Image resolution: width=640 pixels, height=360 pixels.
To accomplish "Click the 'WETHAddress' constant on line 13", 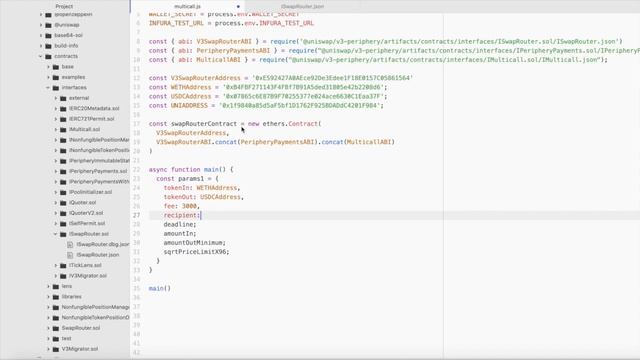I will pyautogui.click(x=191, y=87).
